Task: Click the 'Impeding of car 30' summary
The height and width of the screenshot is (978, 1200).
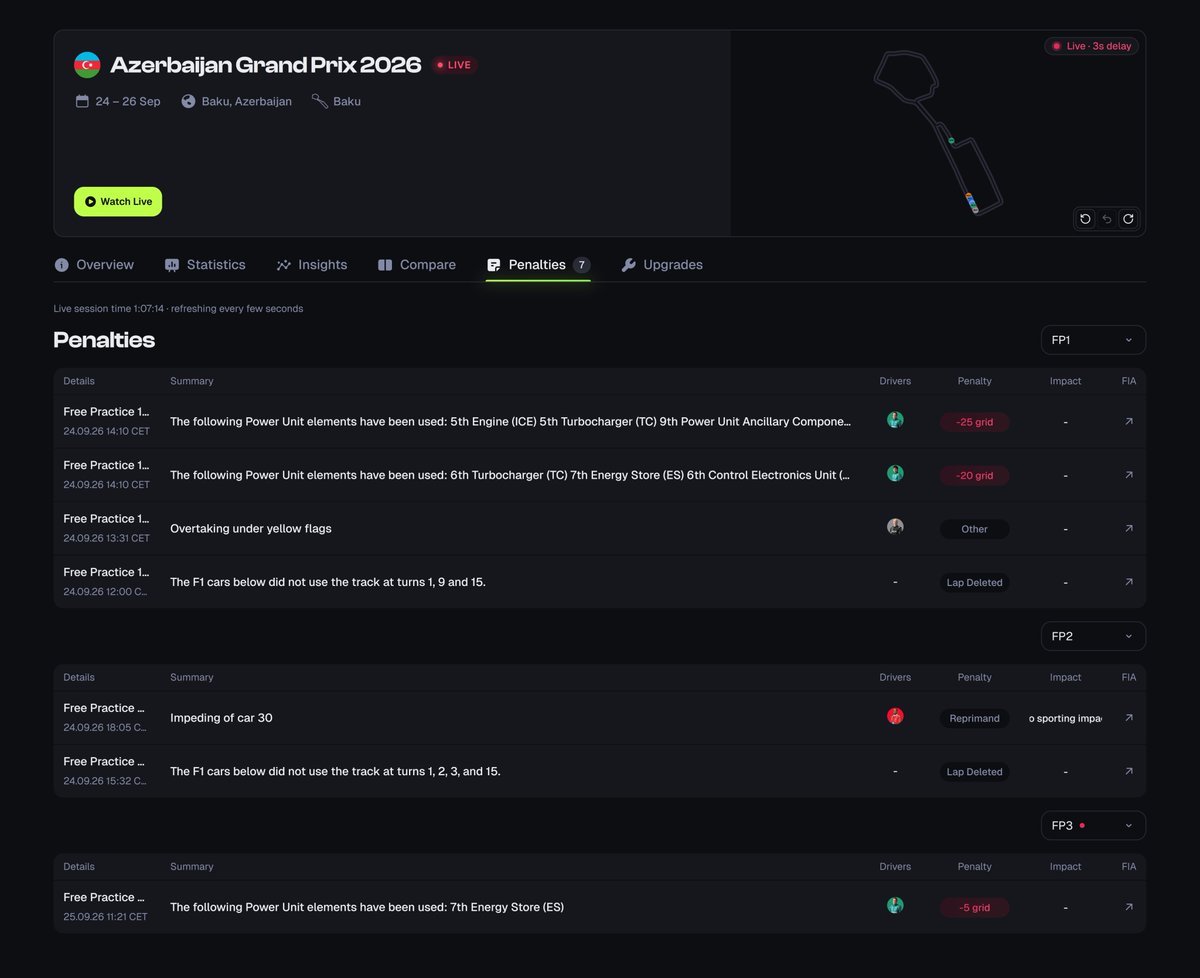Action: pyautogui.click(x=221, y=718)
